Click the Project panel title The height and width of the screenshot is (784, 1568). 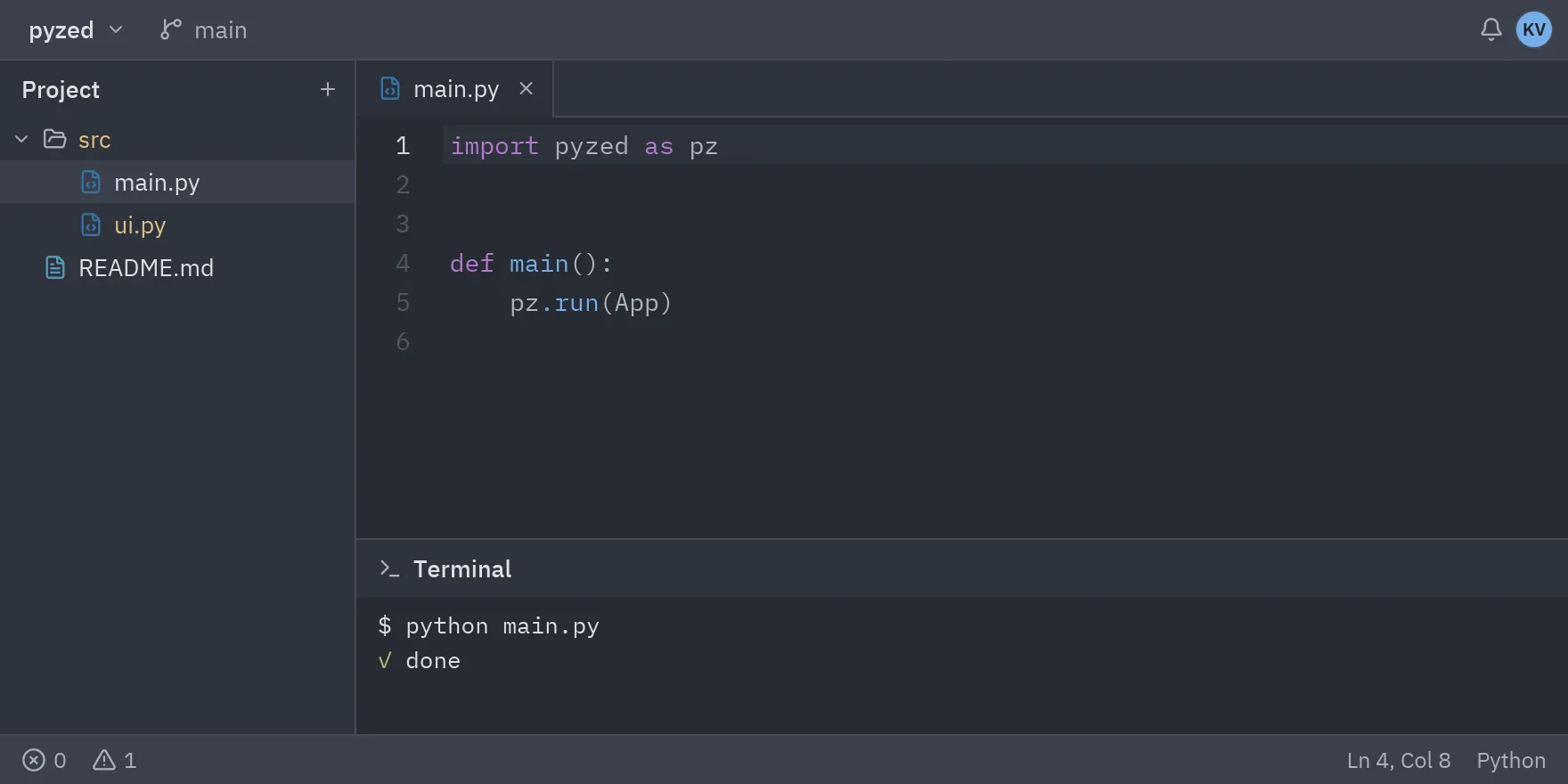pyautogui.click(x=61, y=90)
